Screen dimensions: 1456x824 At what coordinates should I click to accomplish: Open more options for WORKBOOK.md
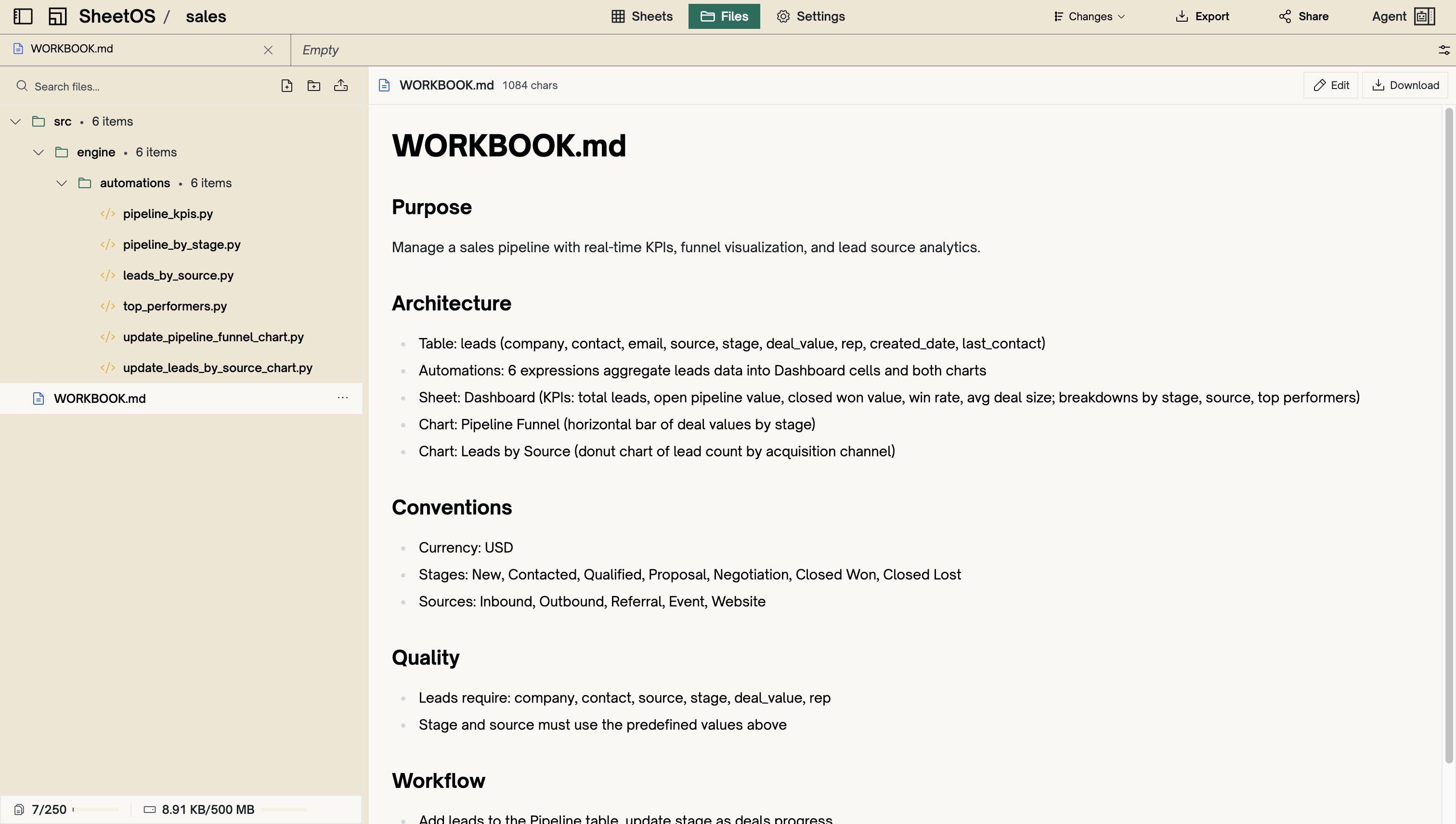[x=343, y=398]
